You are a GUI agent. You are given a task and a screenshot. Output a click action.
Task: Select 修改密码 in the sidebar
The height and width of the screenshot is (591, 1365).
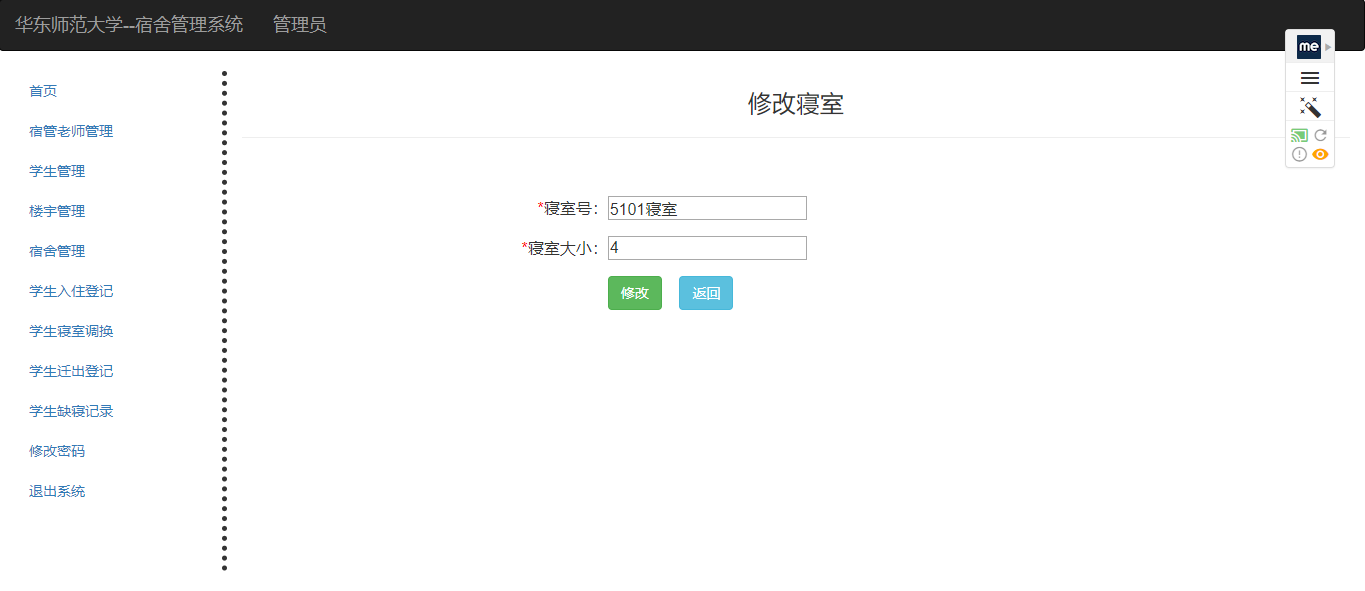57,451
